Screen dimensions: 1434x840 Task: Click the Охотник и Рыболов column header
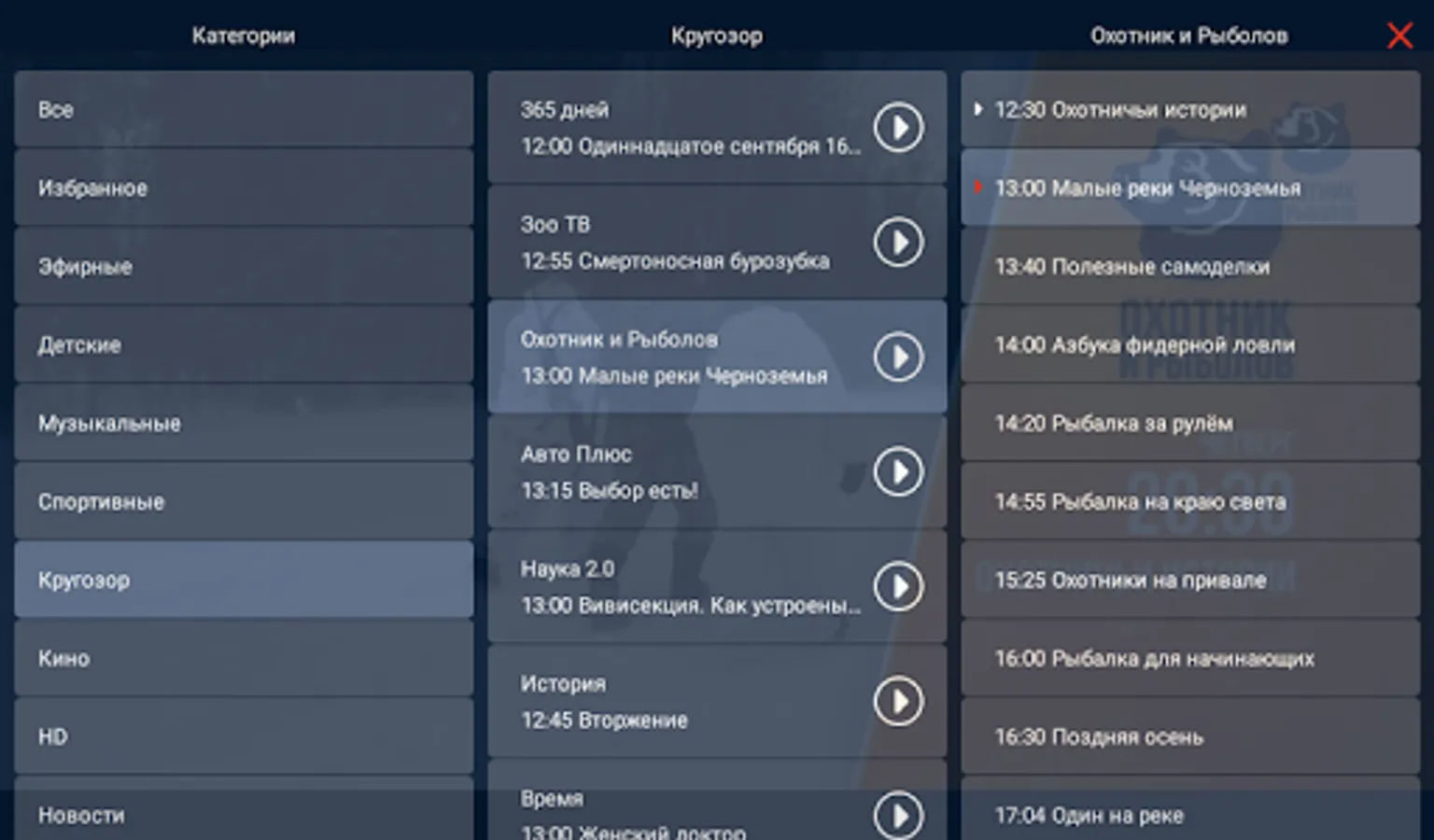coord(1189,35)
